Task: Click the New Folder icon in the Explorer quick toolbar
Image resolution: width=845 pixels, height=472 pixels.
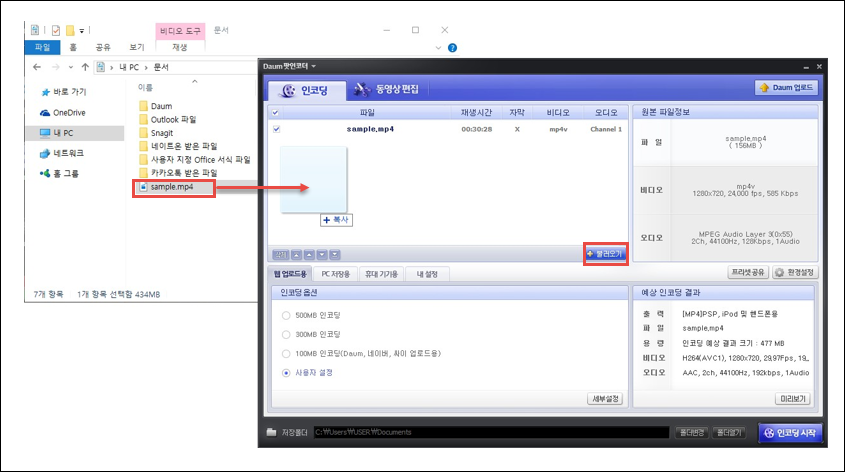Action: [70, 30]
